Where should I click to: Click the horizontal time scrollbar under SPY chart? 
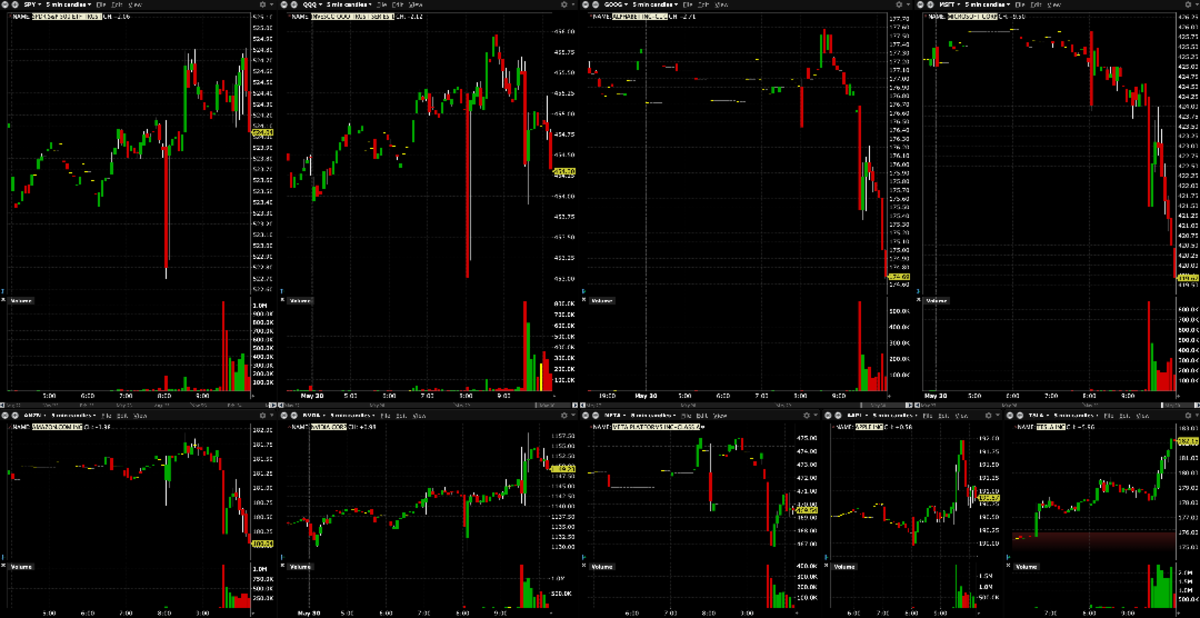point(130,403)
